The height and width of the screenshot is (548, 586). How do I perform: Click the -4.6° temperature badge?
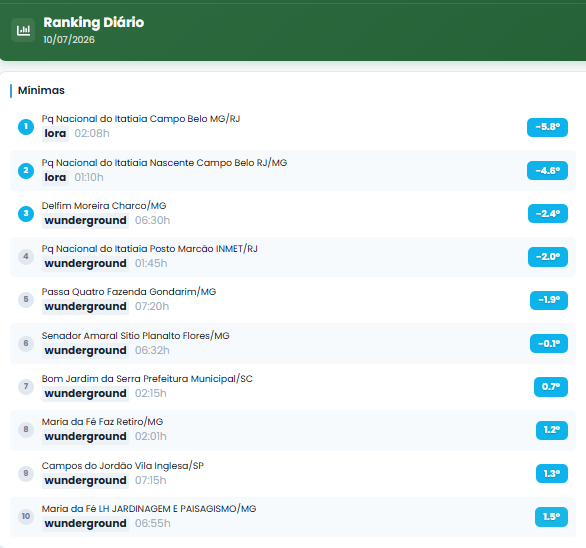(547, 171)
